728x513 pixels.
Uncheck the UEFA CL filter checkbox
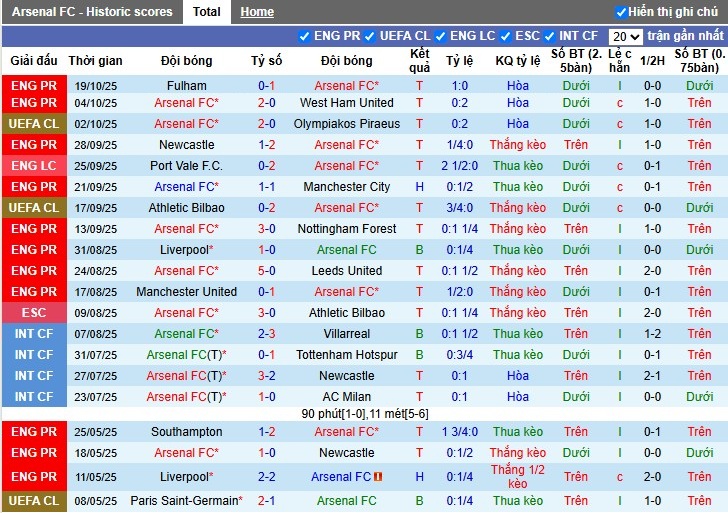[371, 36]
